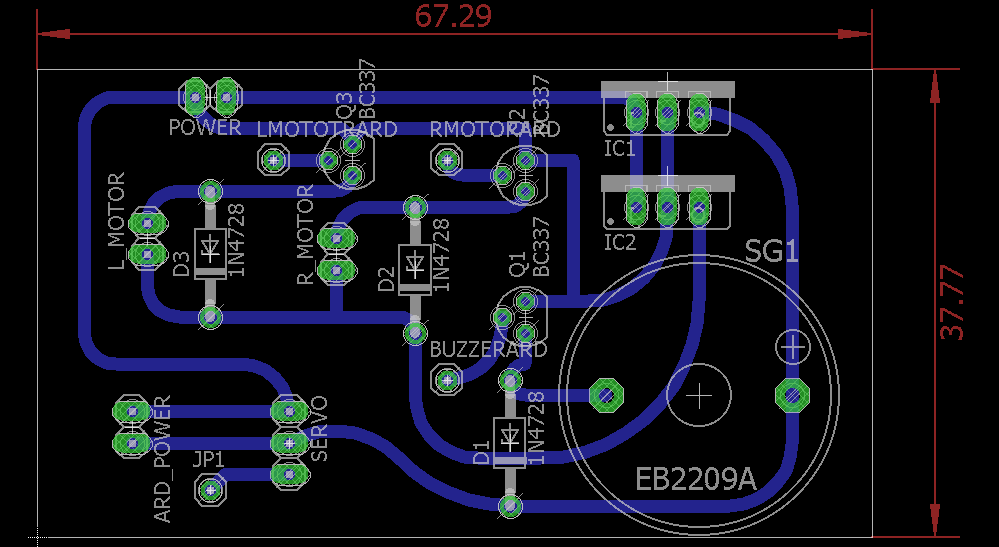The width and height of the screenshot is (999, 547).
Task: Click the Q1 BC337 transistor outline
Action: (x=521, y=316)
